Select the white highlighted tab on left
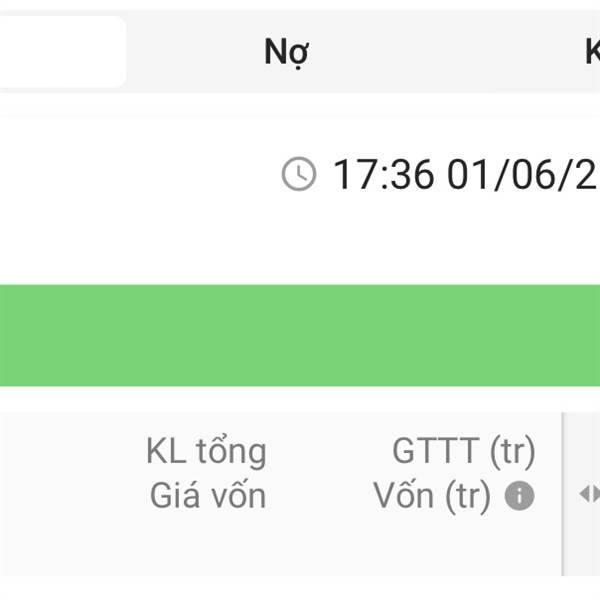The height and width of the screenshot is (600, 600). 61,52
